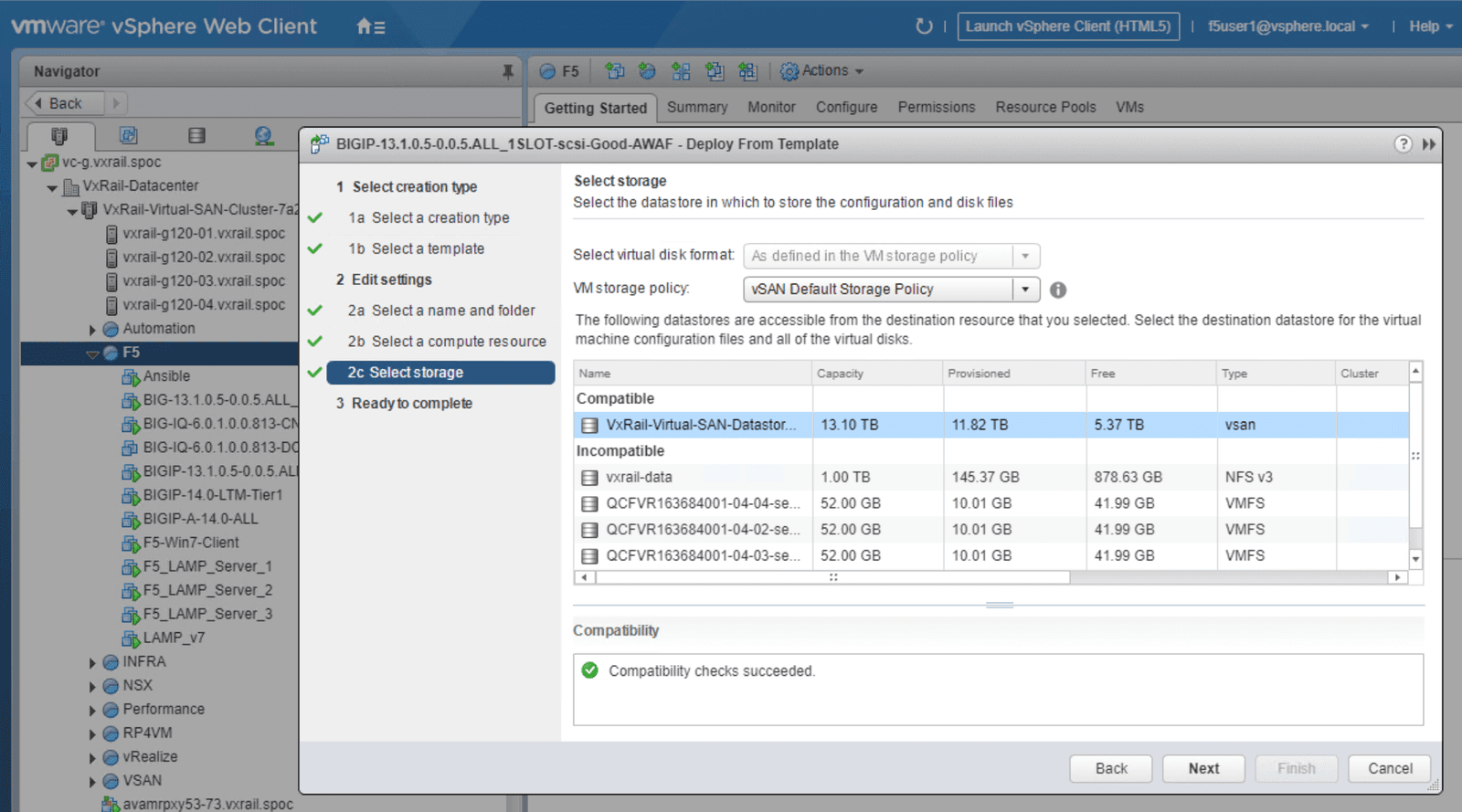Open wizard help question mark icon
The width and height of the screenshot is (1462, 812).
tap(1403, 144)
